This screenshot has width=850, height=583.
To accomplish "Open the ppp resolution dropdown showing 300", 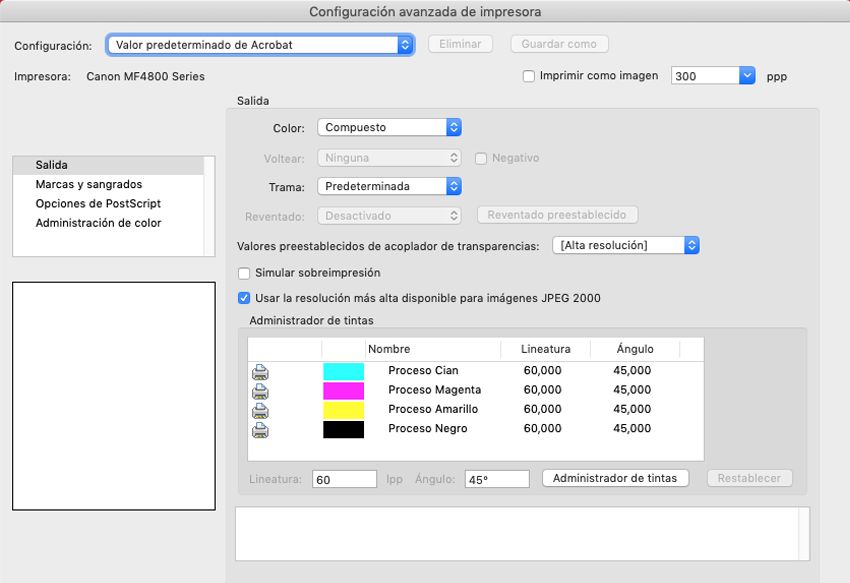I will pyautogui.click(x=713, y=75).
